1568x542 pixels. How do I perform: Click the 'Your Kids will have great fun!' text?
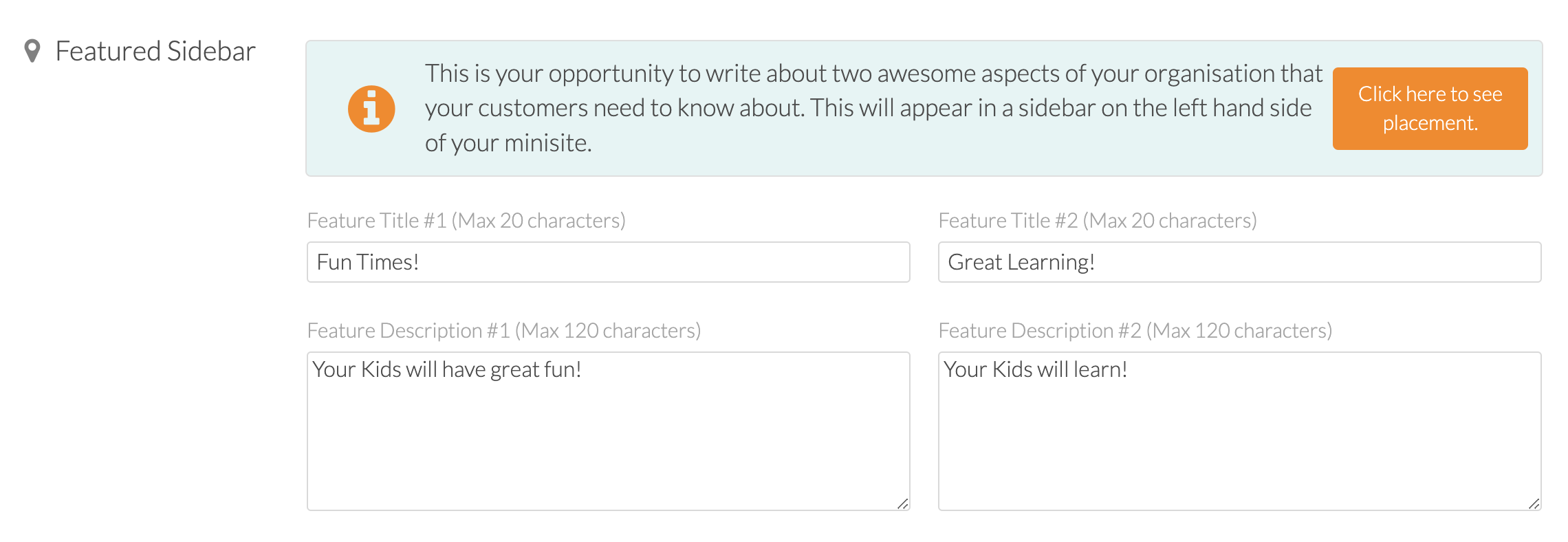click(447, 369)
